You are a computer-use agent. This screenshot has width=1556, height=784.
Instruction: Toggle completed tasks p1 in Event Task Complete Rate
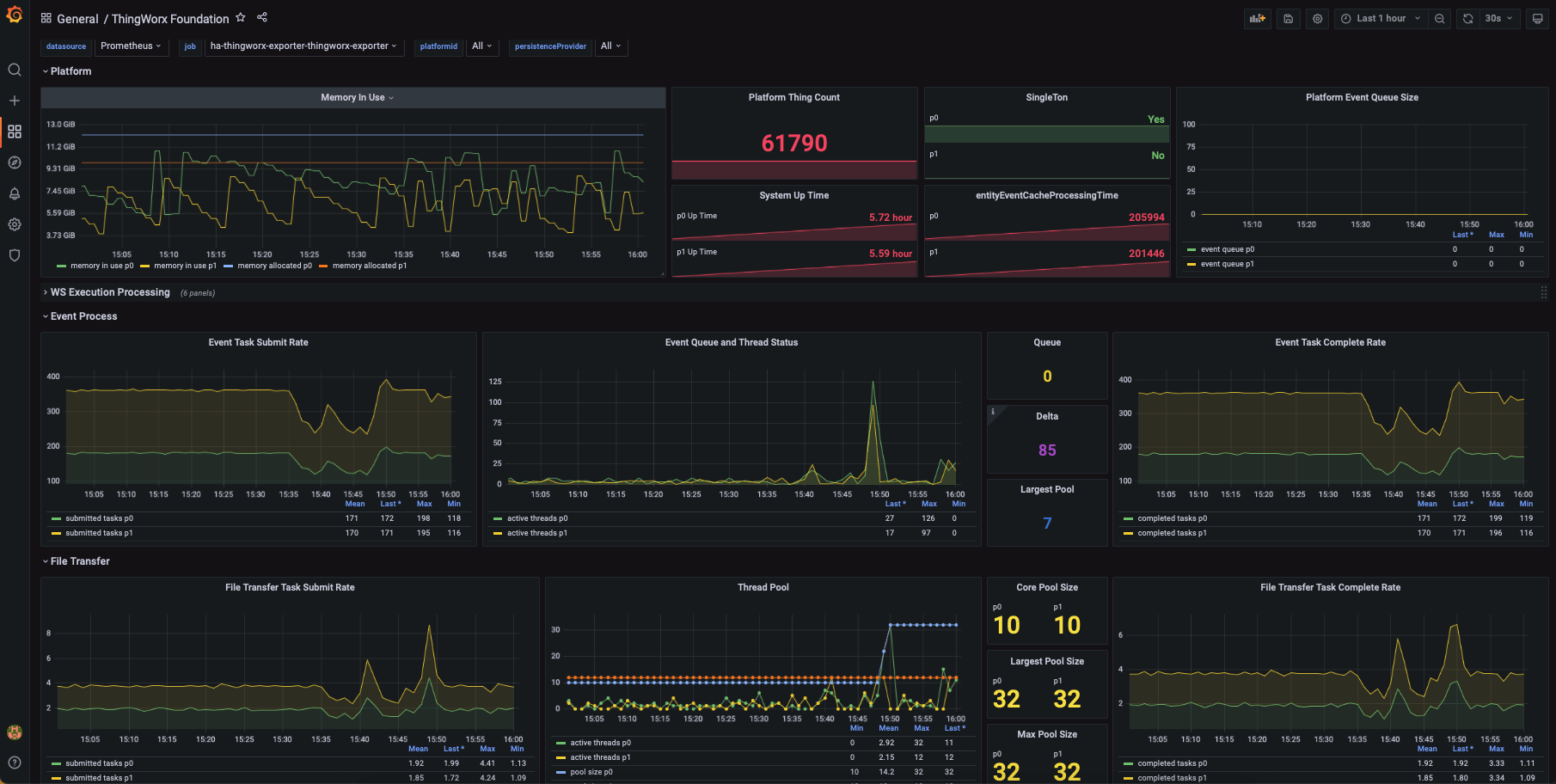point(1172,533)
